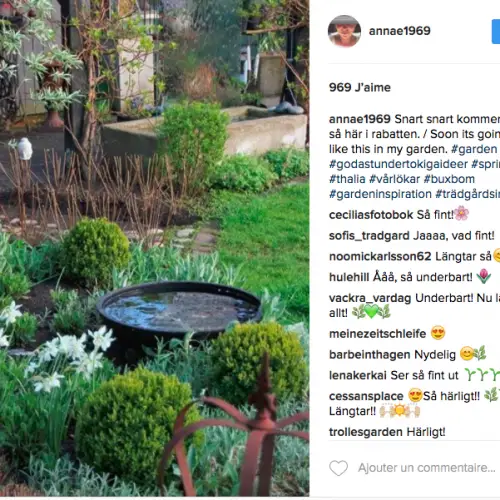The image size is (500, 500).
Task: Click the garden photo of the post
Action: 154,248
